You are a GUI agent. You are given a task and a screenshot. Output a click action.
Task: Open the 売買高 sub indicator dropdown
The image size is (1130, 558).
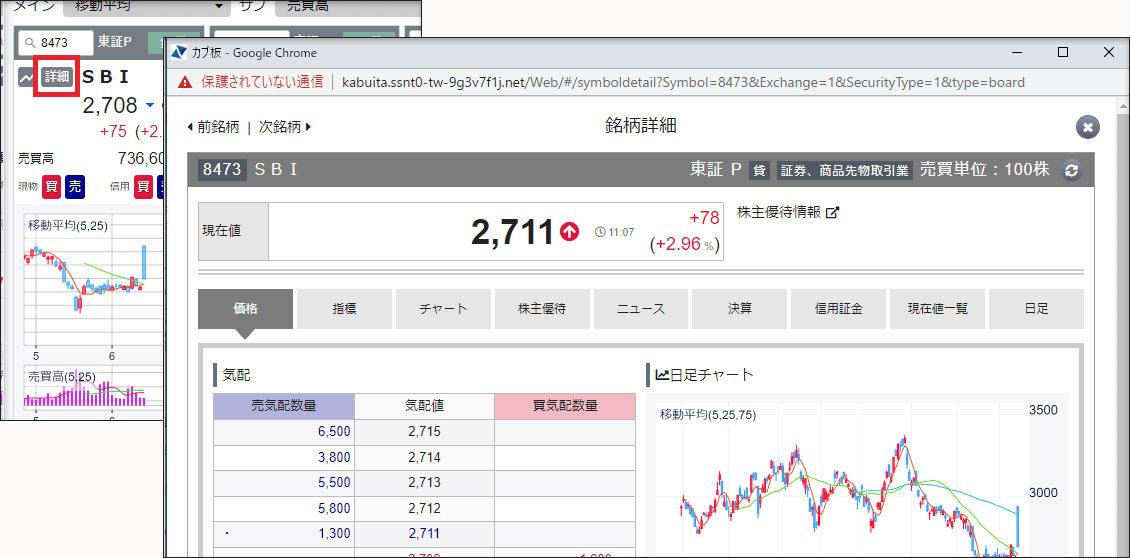pos(346,7)
